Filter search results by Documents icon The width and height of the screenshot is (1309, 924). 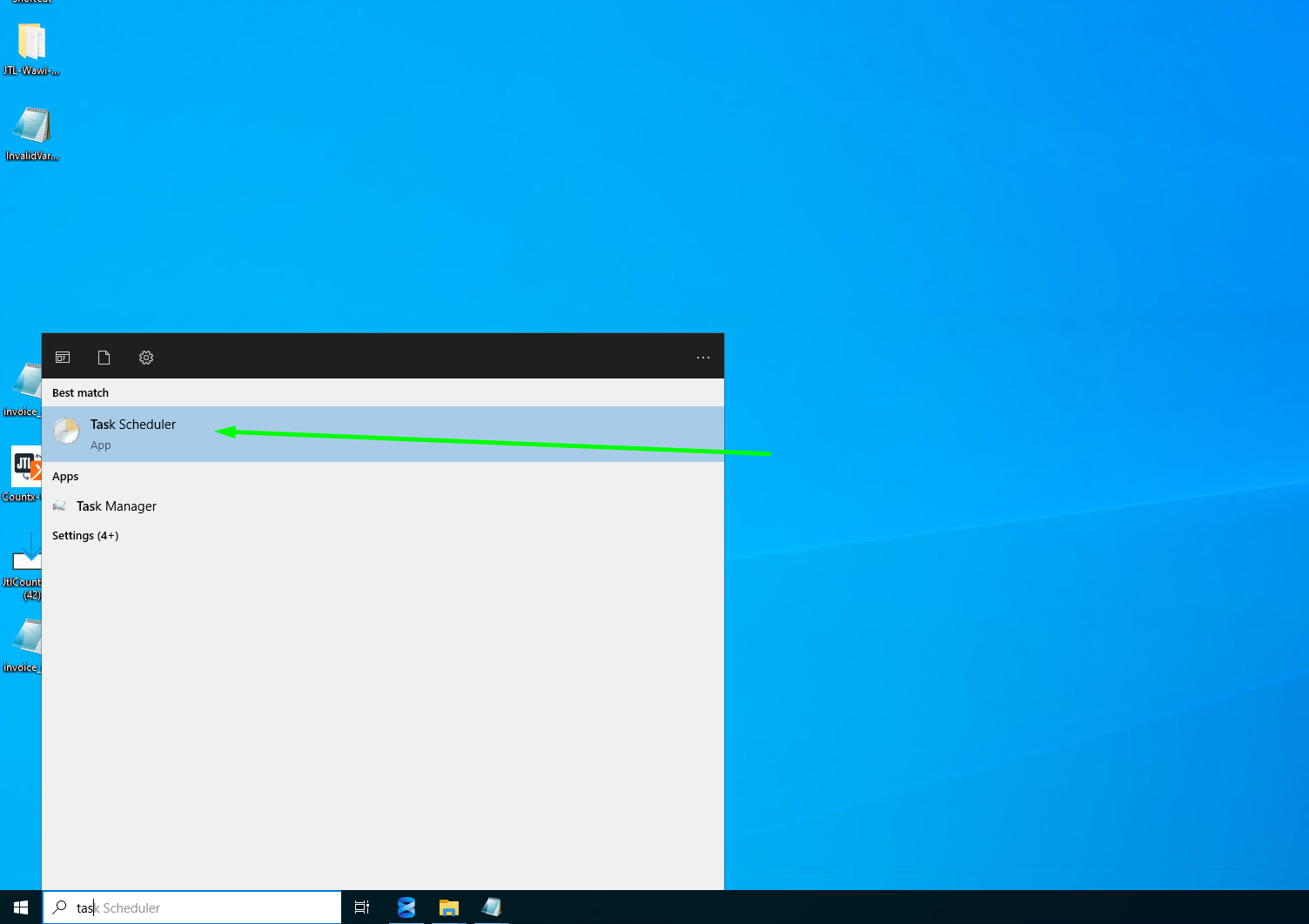(104, 358)
